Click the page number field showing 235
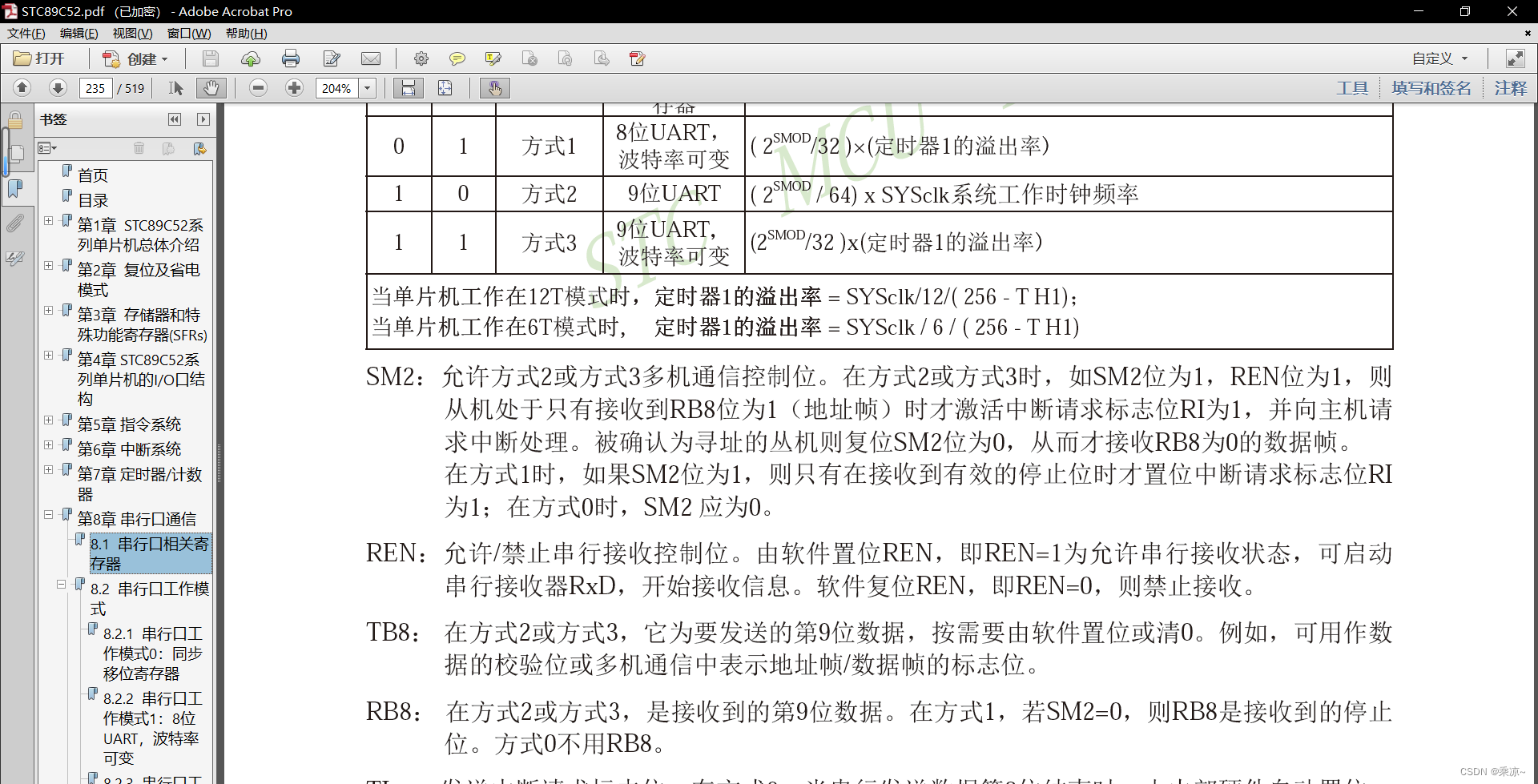 tap(95, 88)
